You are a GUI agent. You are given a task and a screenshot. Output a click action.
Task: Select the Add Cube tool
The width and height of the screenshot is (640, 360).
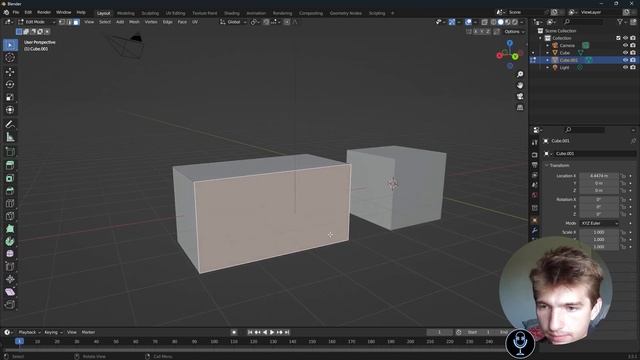tap(10, 152)
